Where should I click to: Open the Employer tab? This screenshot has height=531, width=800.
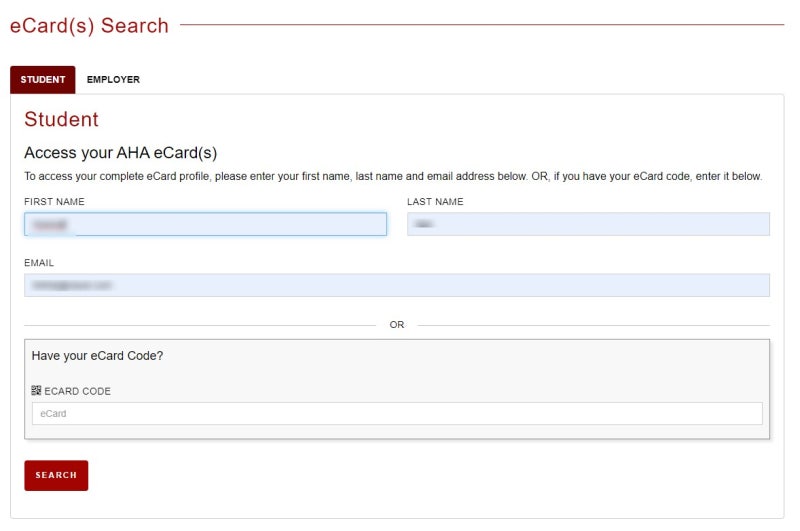(x=113, y=80)
